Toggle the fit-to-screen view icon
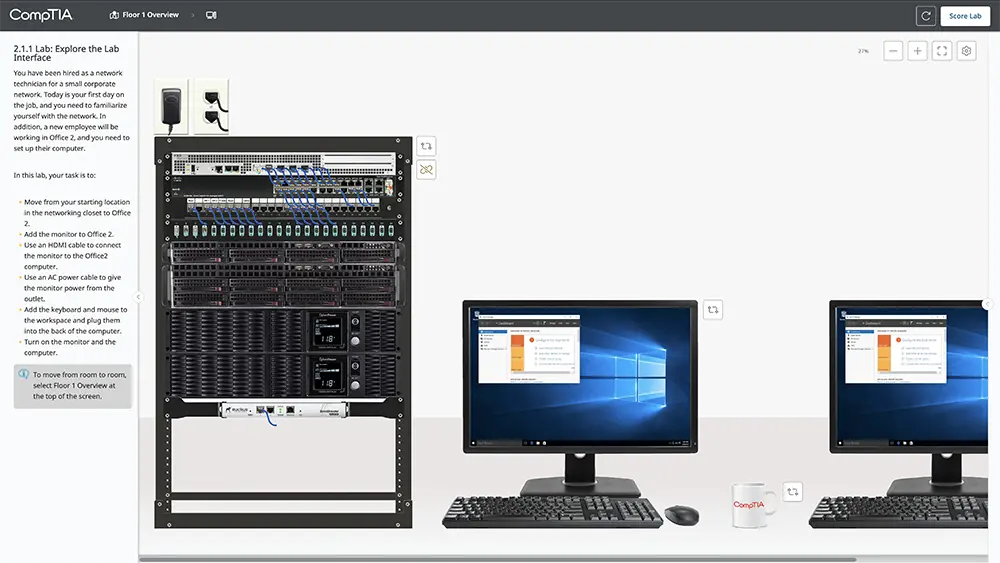 (x=942, y=51)
